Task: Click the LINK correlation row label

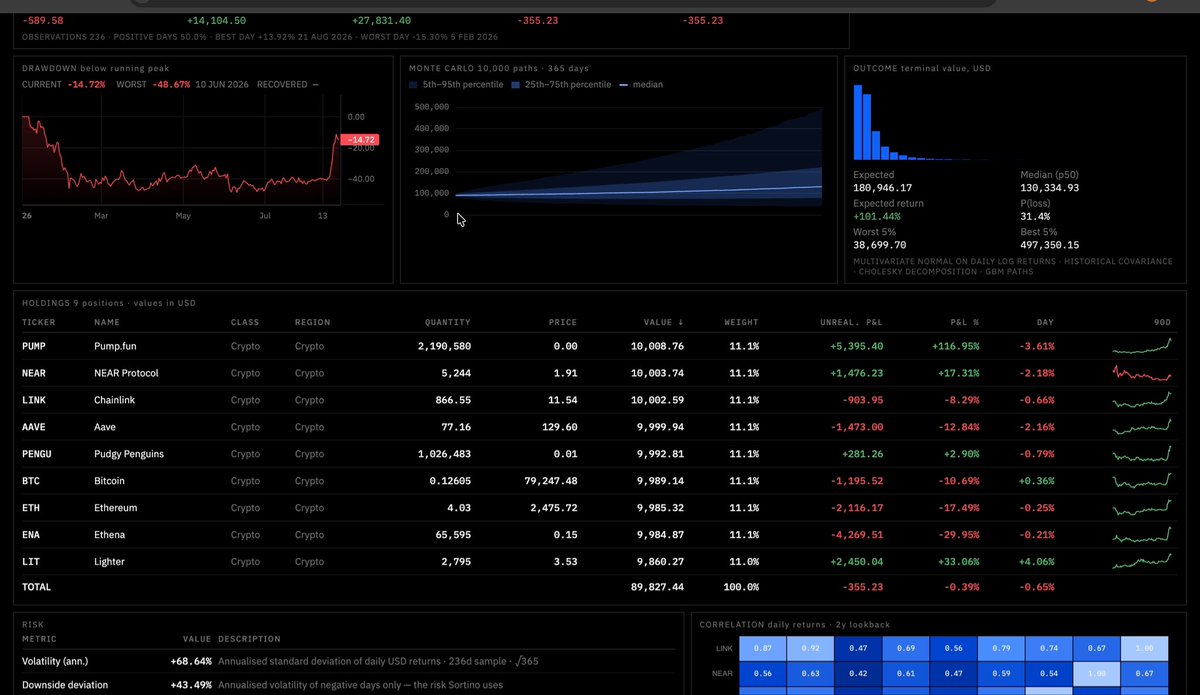Action: [x=725, y=648]
